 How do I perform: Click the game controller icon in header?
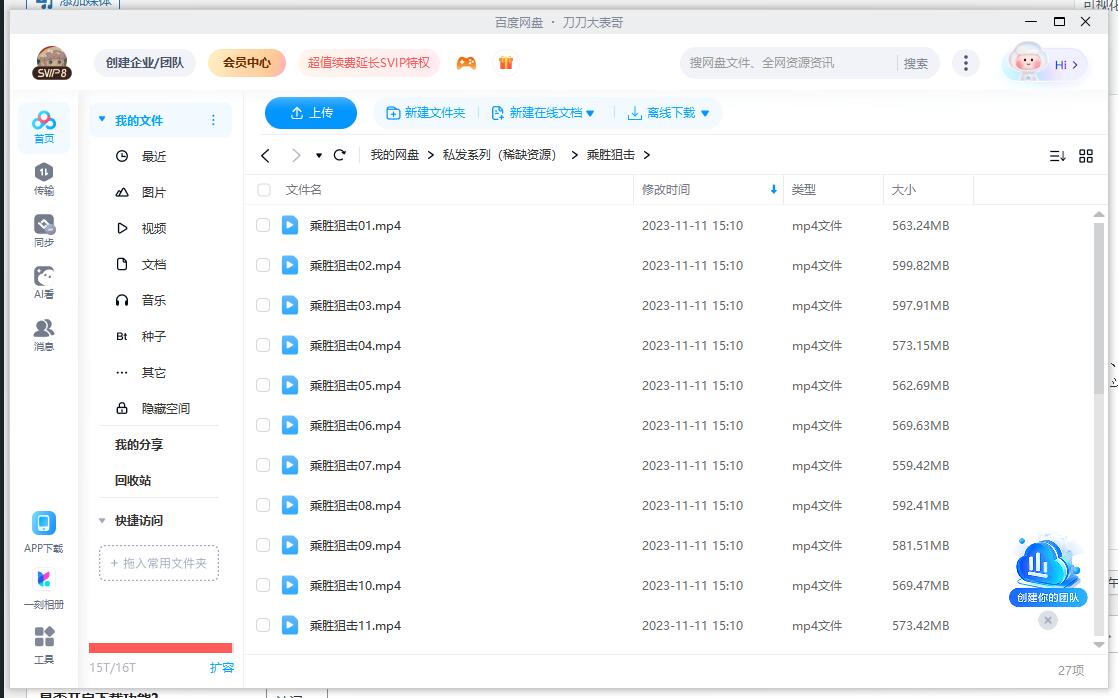click(466, 63)
